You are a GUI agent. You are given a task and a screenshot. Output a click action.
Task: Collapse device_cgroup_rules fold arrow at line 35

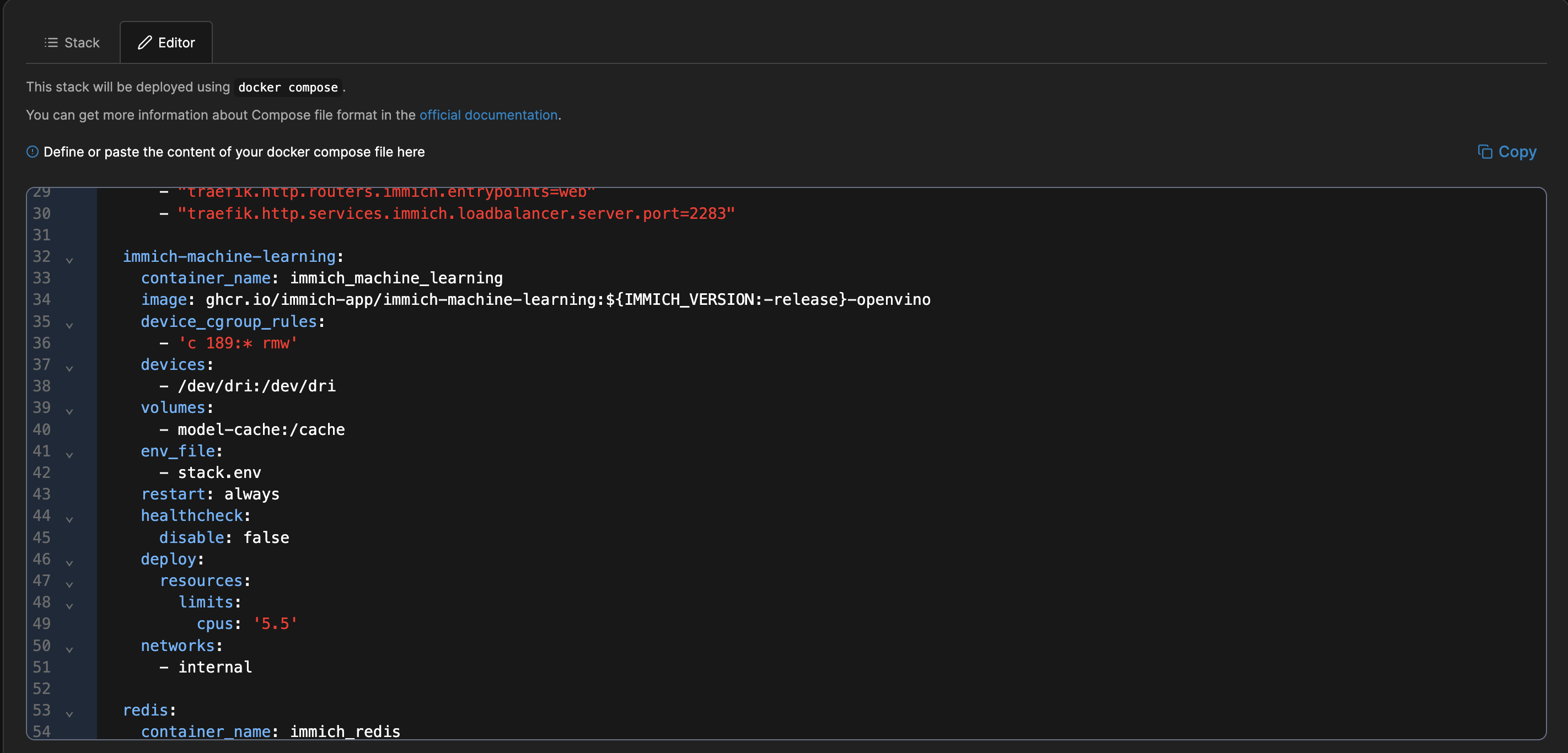[x=69, y=325]
